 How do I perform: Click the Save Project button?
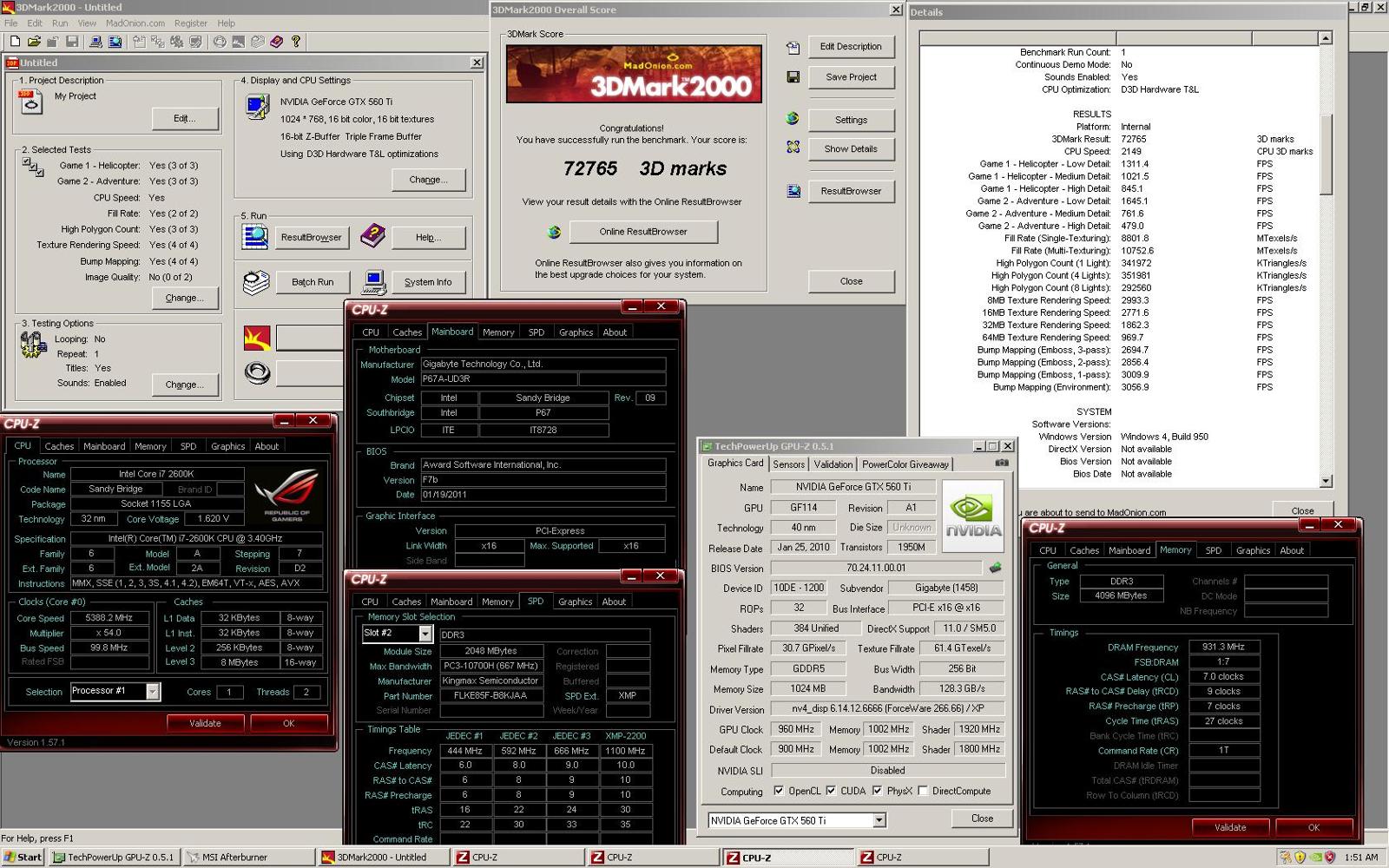point(851,77)
